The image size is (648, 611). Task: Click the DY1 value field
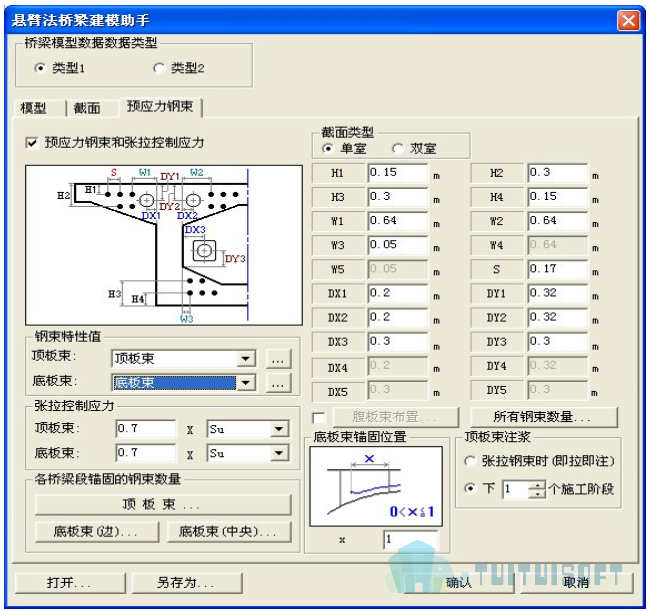[557, 294]
